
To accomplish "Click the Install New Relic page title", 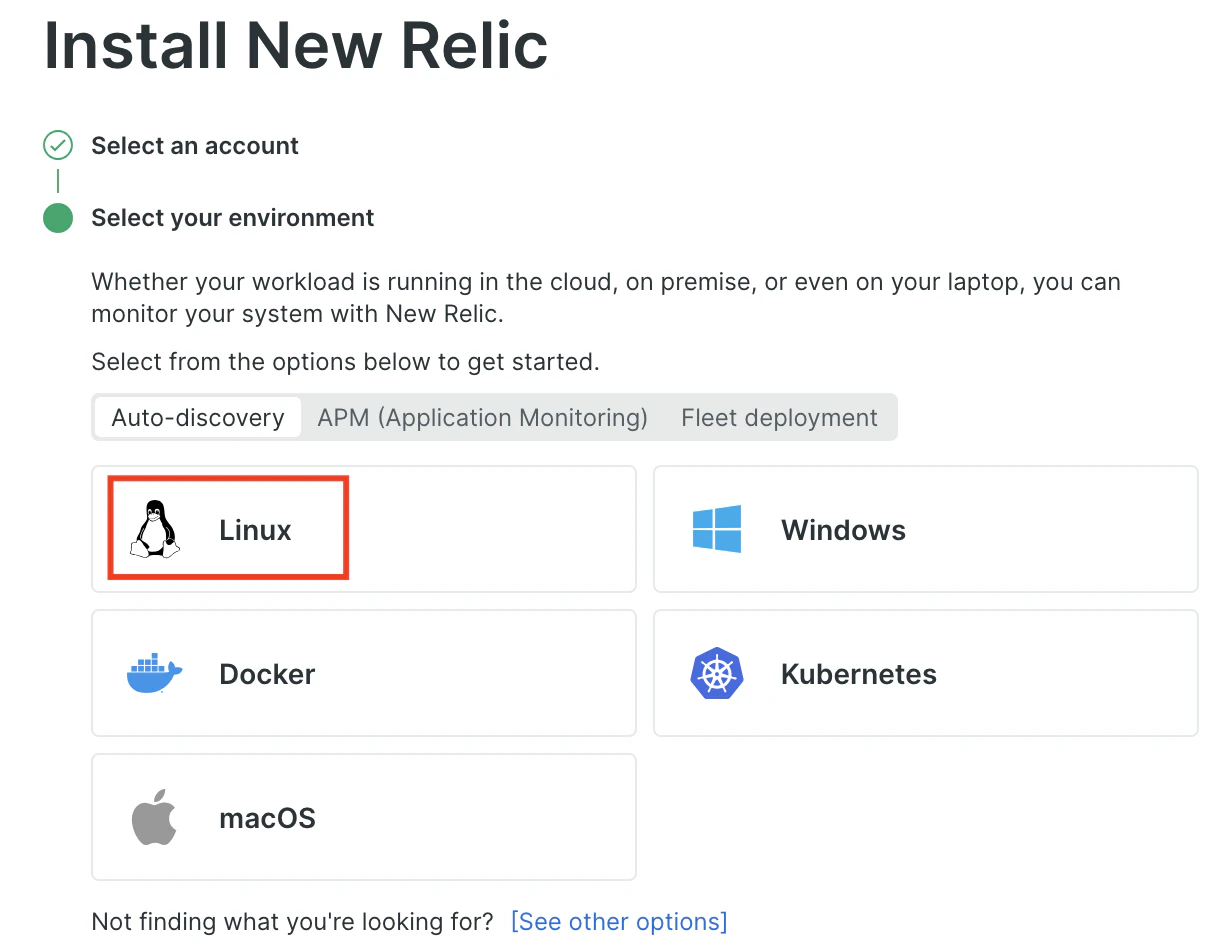I will pyautogui.click(x=296, y=44).
